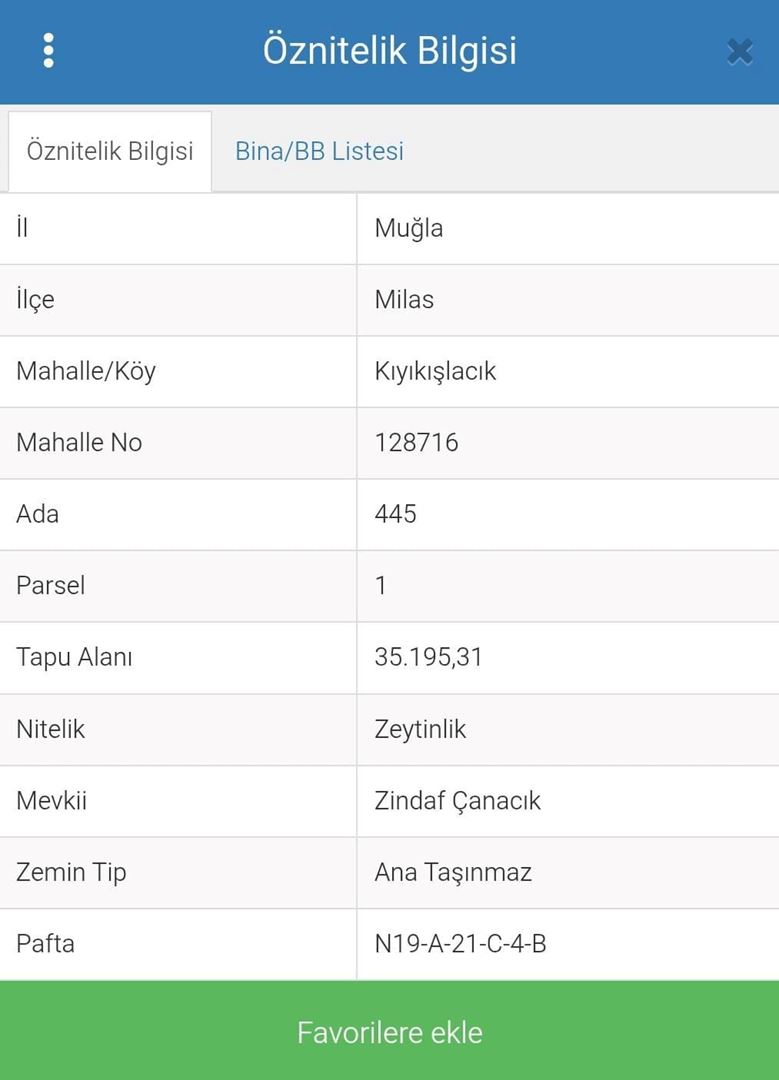Click Mahalle No value 128716
The image size is (779, 1080).
(416, 442)
